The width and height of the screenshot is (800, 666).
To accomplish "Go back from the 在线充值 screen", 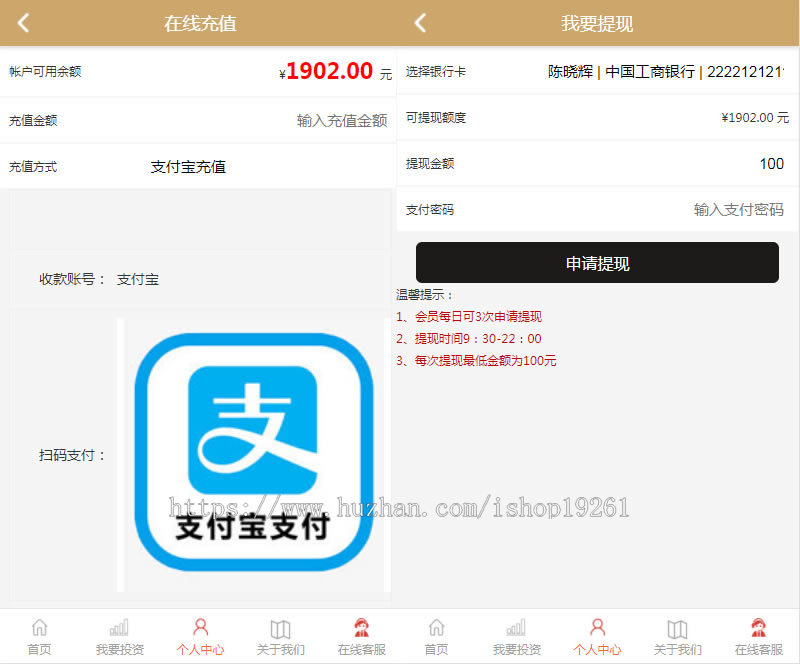I will coord(23,23).
